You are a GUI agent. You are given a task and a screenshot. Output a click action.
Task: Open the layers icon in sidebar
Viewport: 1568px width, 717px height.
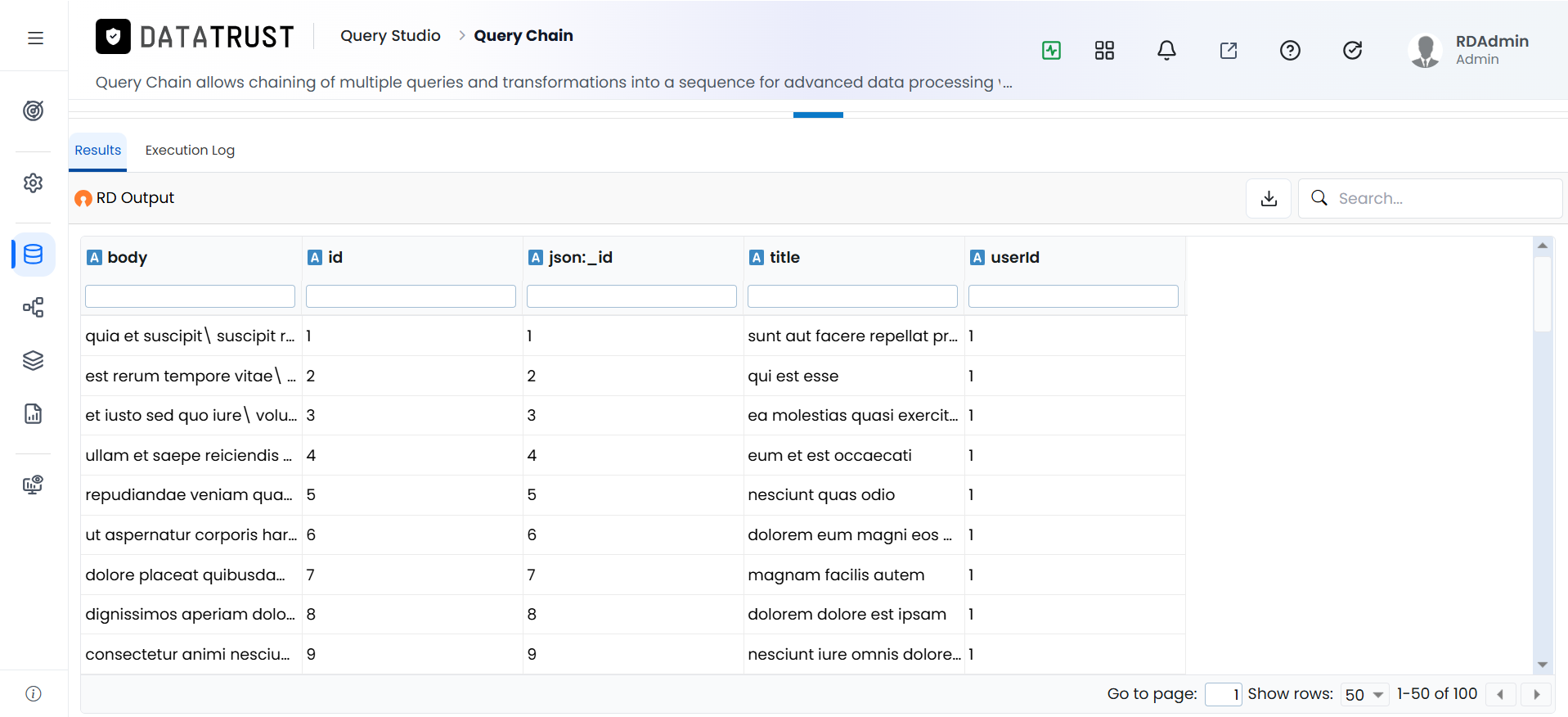(34, 360)
